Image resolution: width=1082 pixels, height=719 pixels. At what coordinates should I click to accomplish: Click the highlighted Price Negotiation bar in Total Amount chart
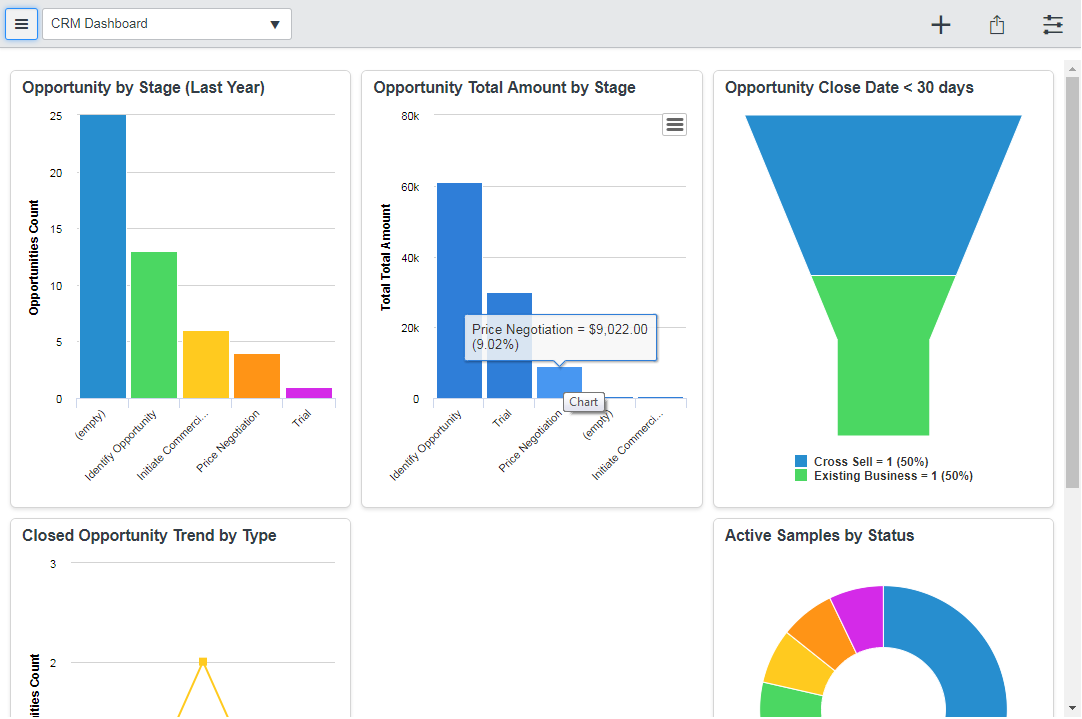[560, 382]
